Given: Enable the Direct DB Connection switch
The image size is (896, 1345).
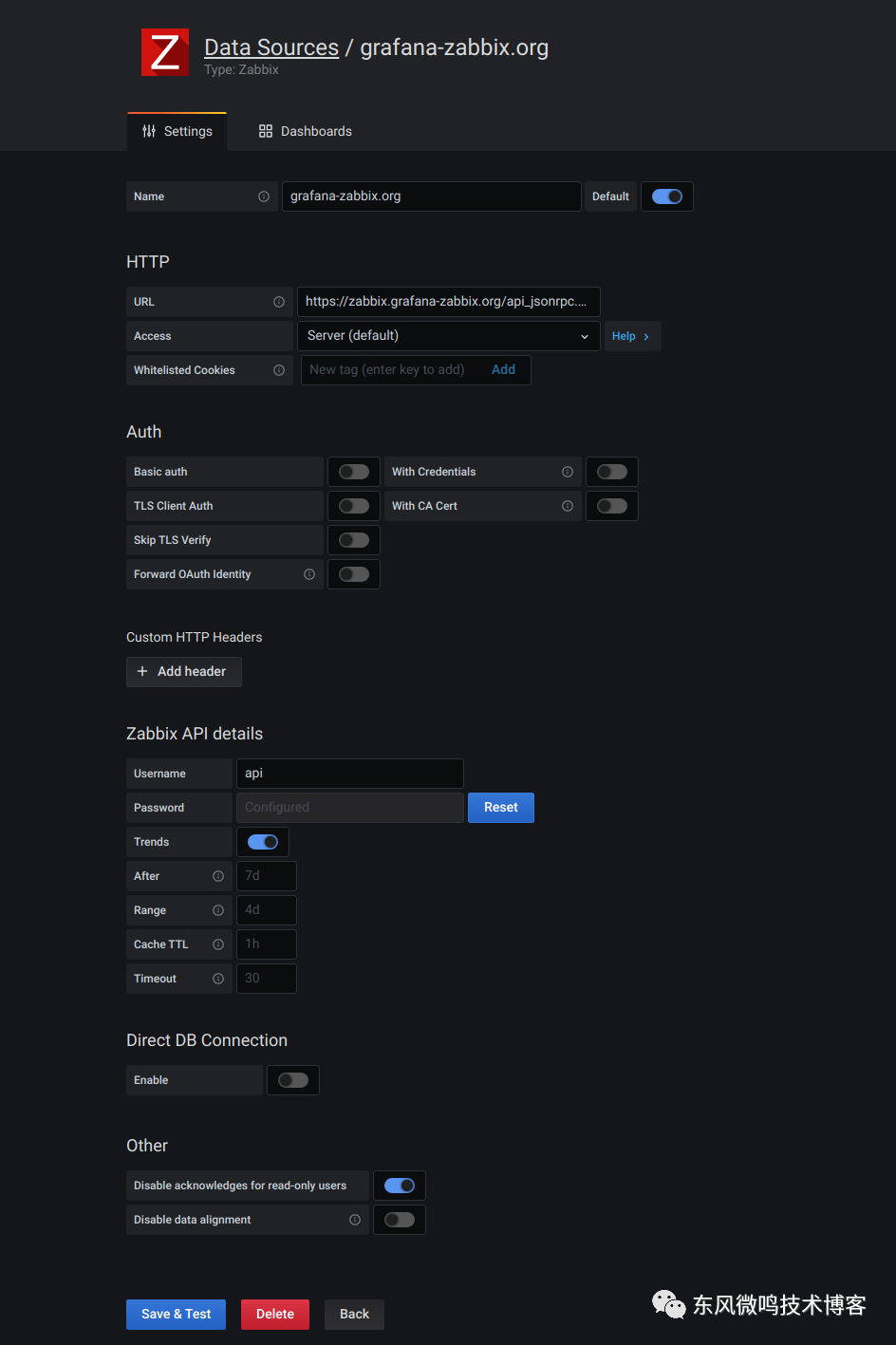Looking at the screenshot, I should (x=292, y=1079).
